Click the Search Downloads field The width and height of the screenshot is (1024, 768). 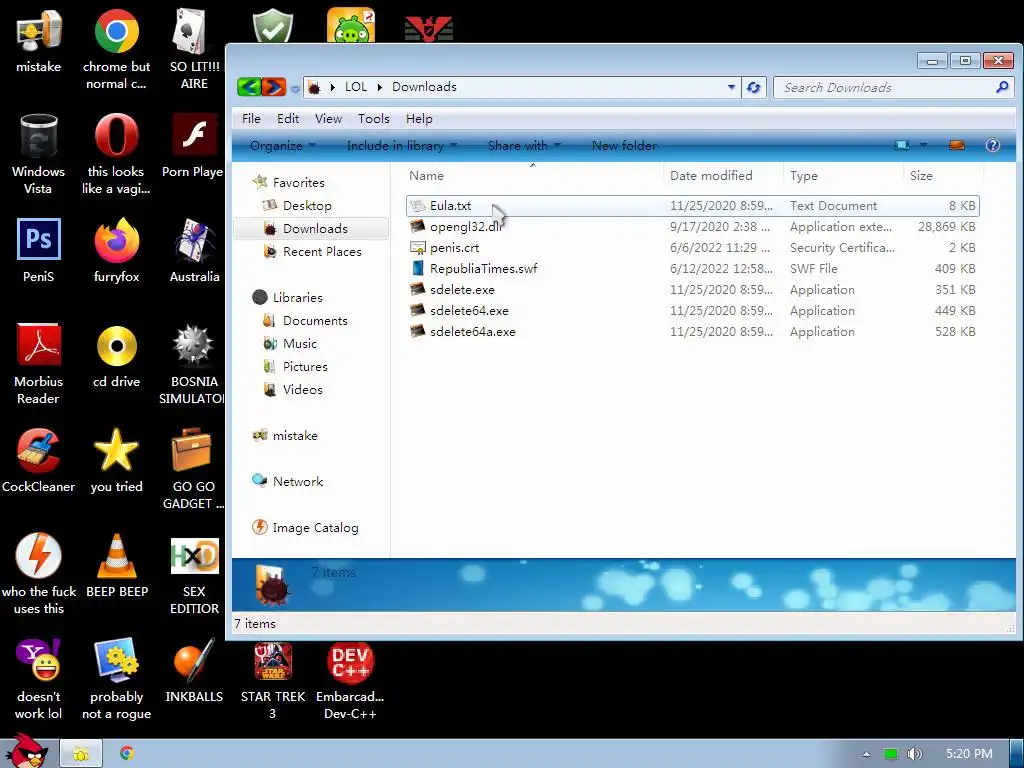click(x=894, y=88)
